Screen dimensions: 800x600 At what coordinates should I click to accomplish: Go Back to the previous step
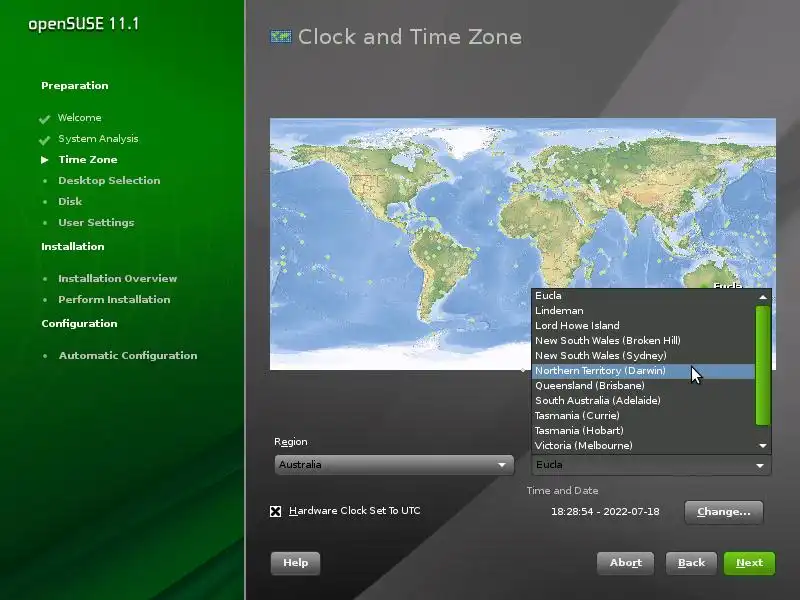click(691, 563)
